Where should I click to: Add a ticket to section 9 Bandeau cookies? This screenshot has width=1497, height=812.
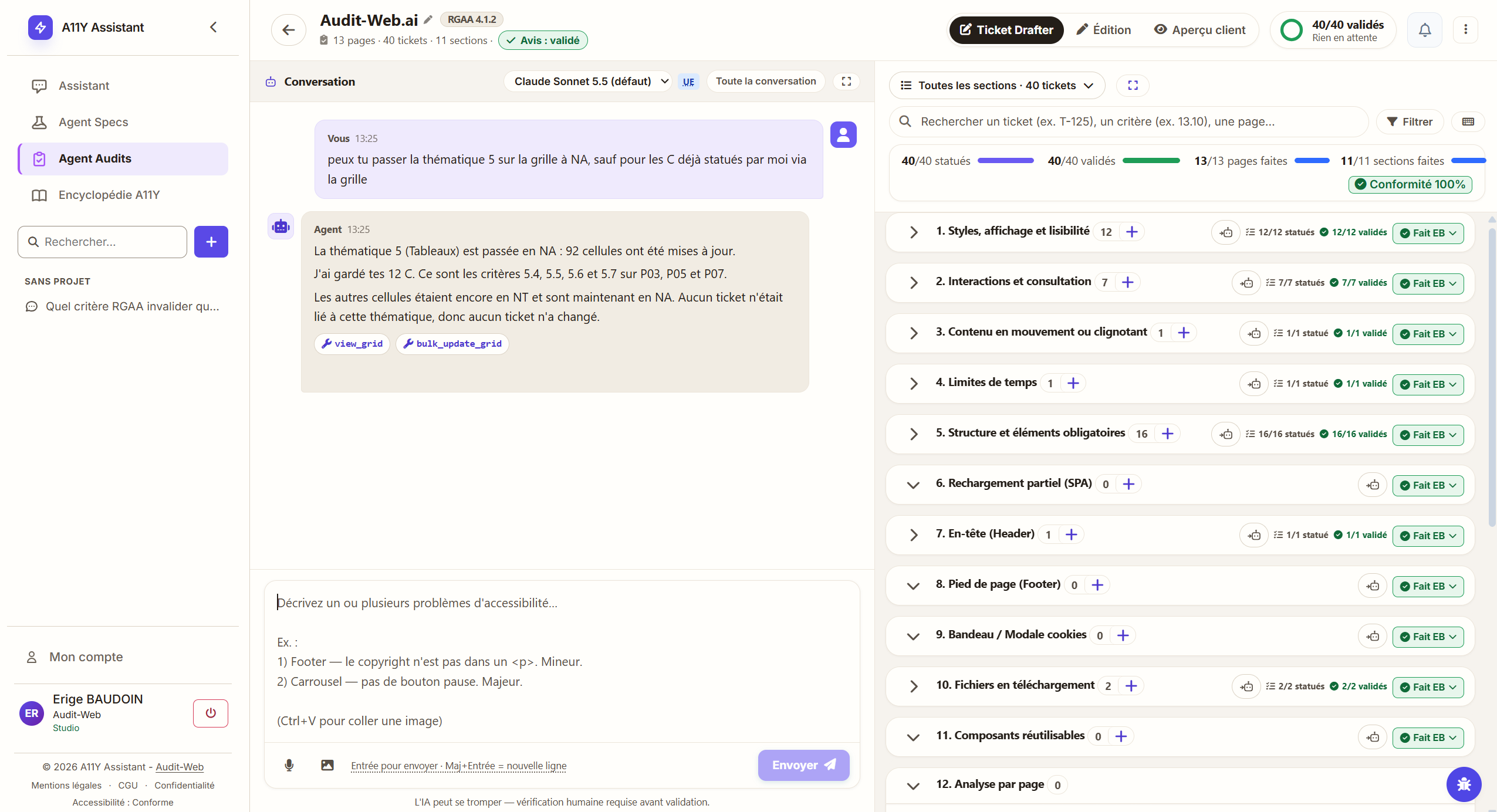1123,635
